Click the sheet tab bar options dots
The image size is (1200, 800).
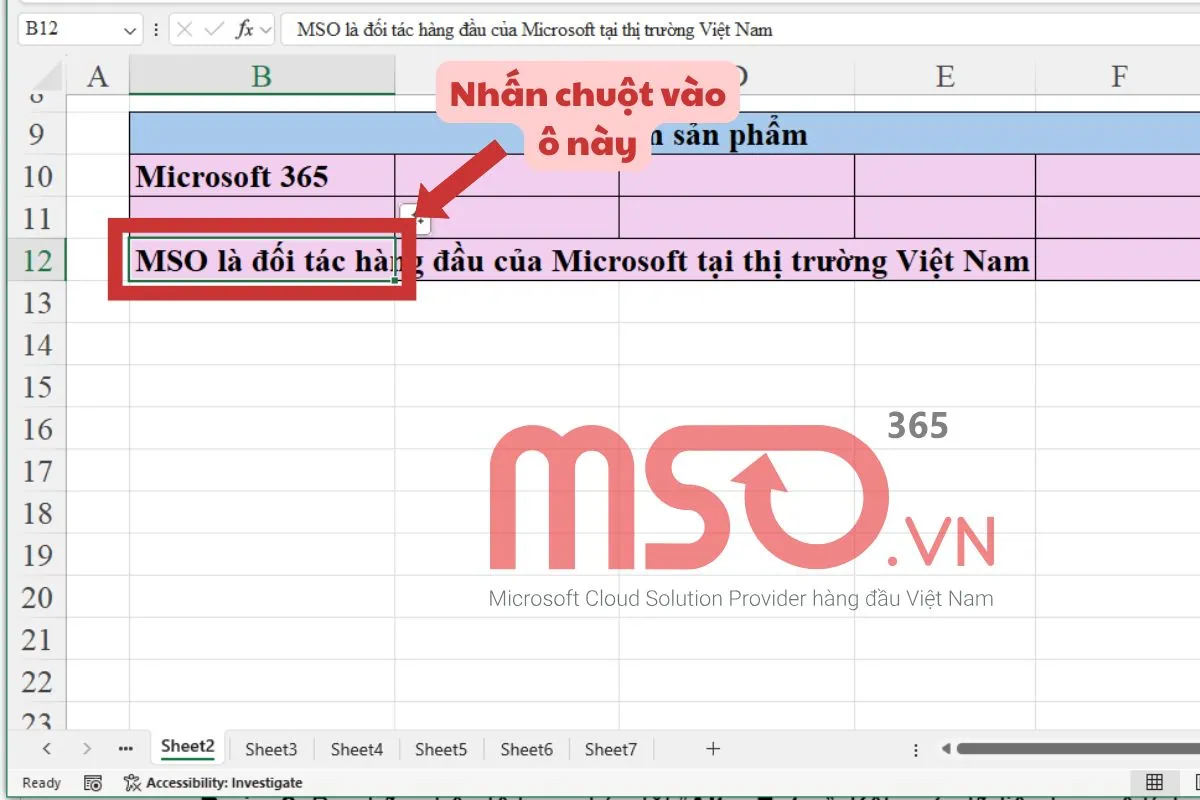[x=916, y=749]
